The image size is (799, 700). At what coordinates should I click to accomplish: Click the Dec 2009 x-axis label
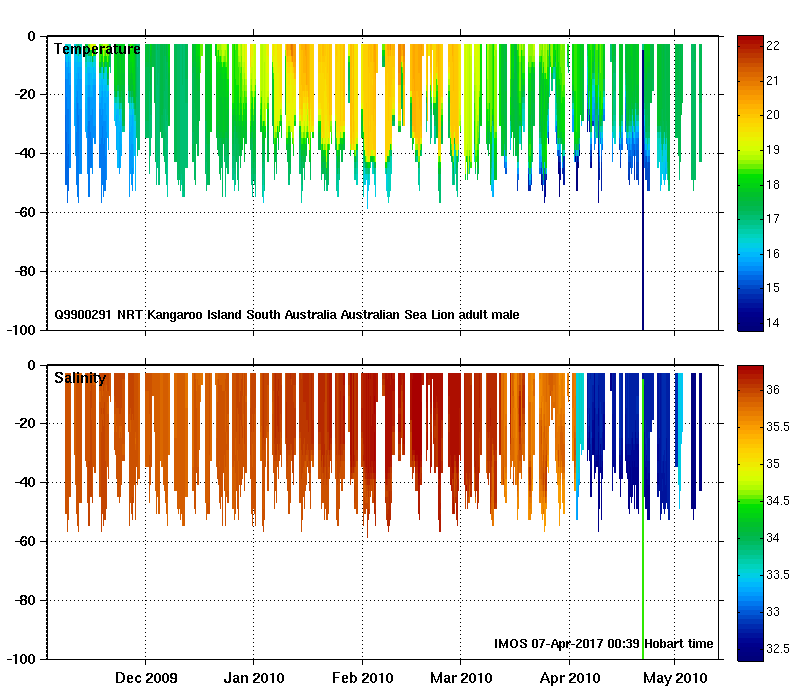pos(146,678)
